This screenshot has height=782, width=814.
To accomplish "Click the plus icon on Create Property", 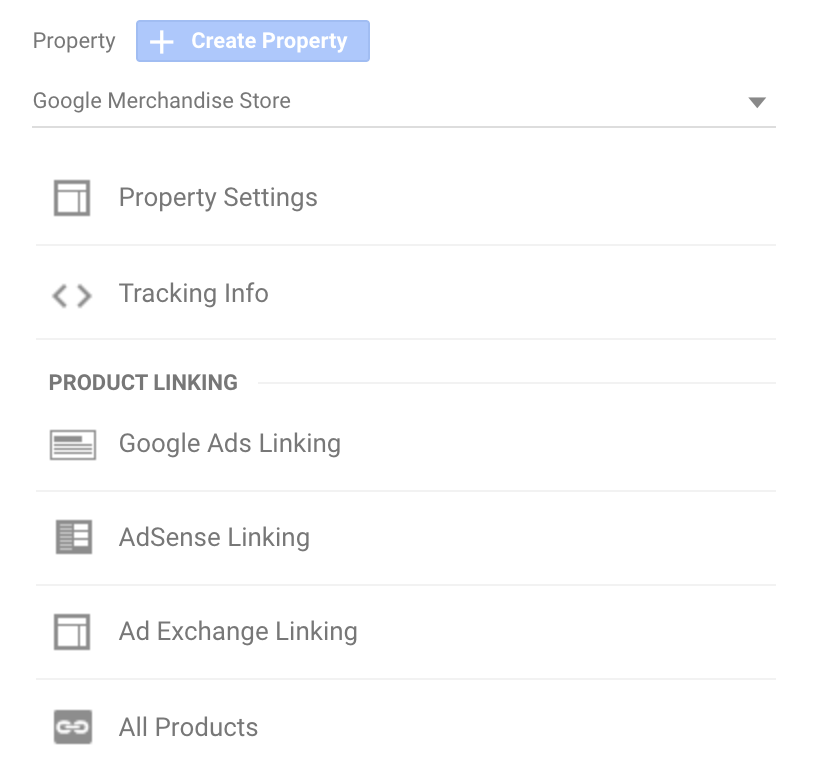I will tap(161, 42).
